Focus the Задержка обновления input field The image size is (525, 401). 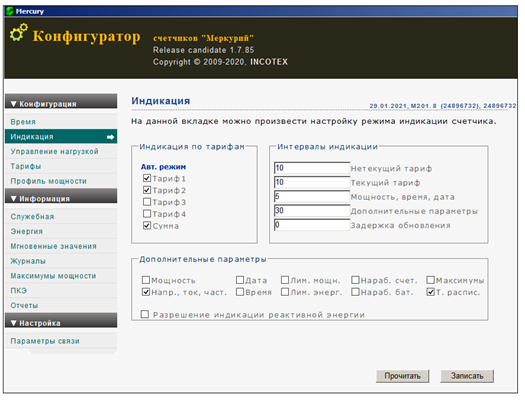point(312,225)
